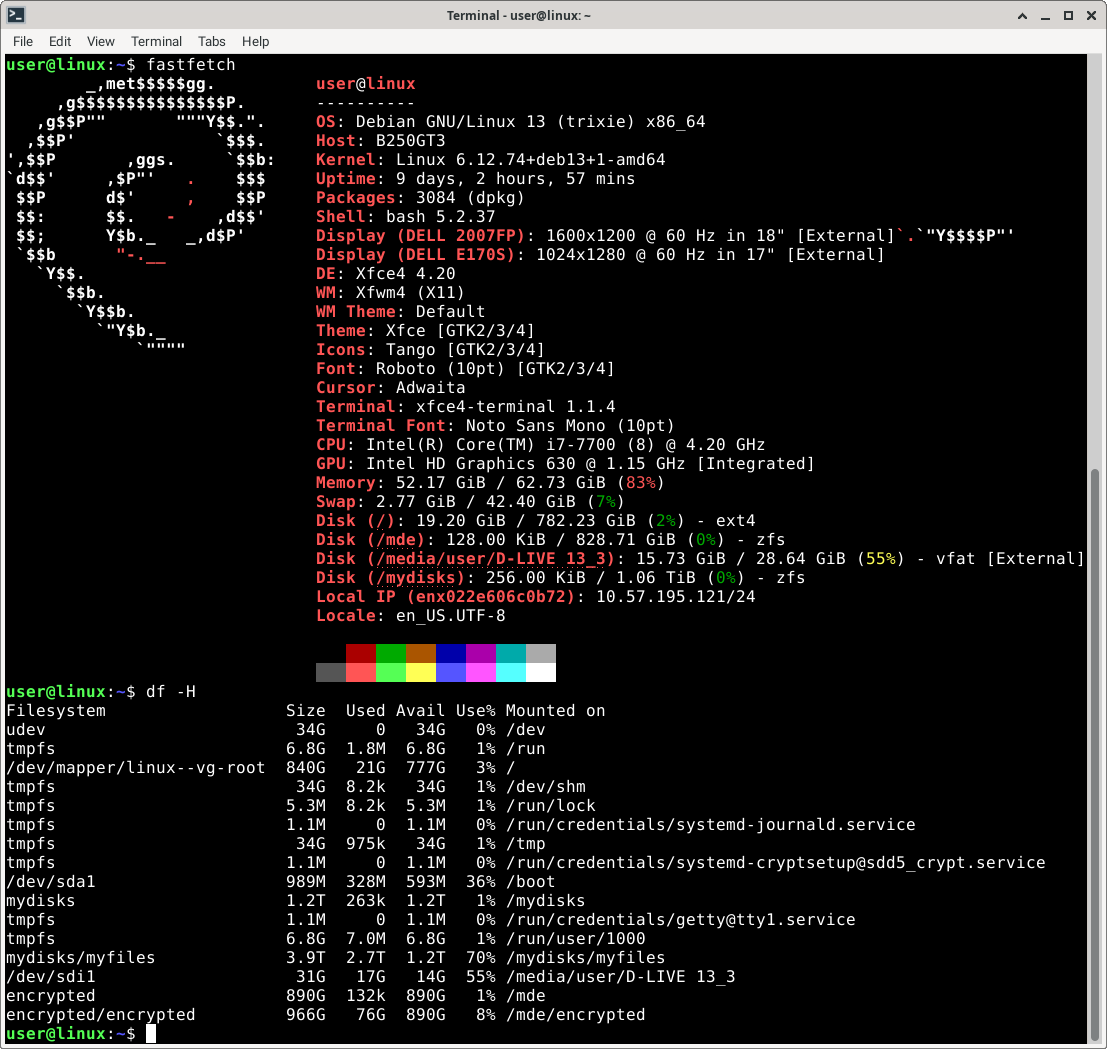The width and height of the screenshot is (1107, 1049).
Task: Click the dark green color block
Action: (x=391, y=653)
